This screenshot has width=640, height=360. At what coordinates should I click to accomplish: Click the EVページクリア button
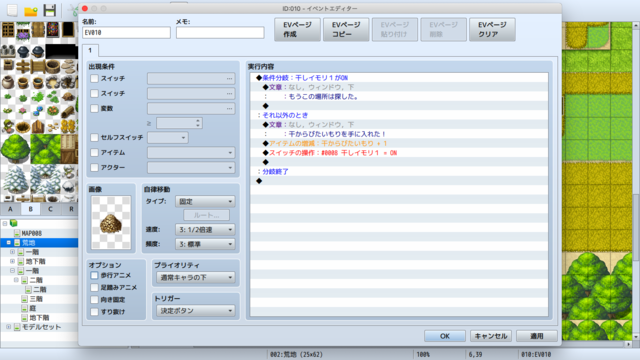492,29
